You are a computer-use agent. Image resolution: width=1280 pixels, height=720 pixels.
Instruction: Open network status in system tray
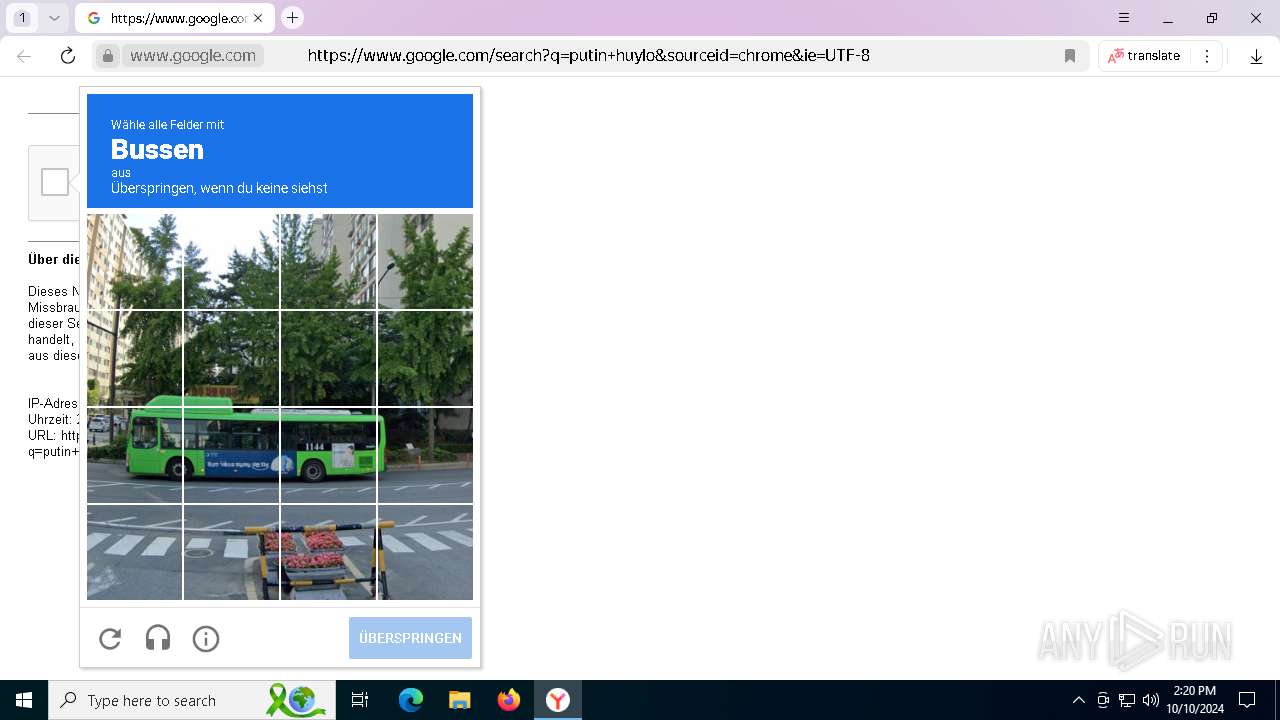1127,700
